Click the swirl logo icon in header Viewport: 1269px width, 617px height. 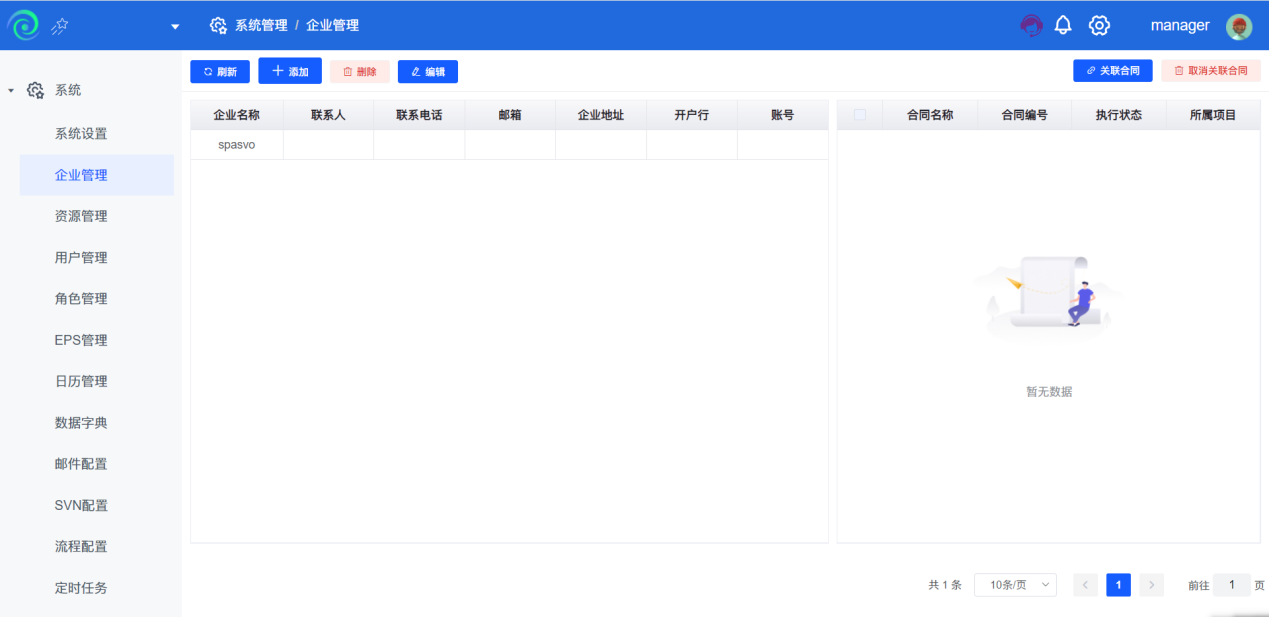[23, 25]
